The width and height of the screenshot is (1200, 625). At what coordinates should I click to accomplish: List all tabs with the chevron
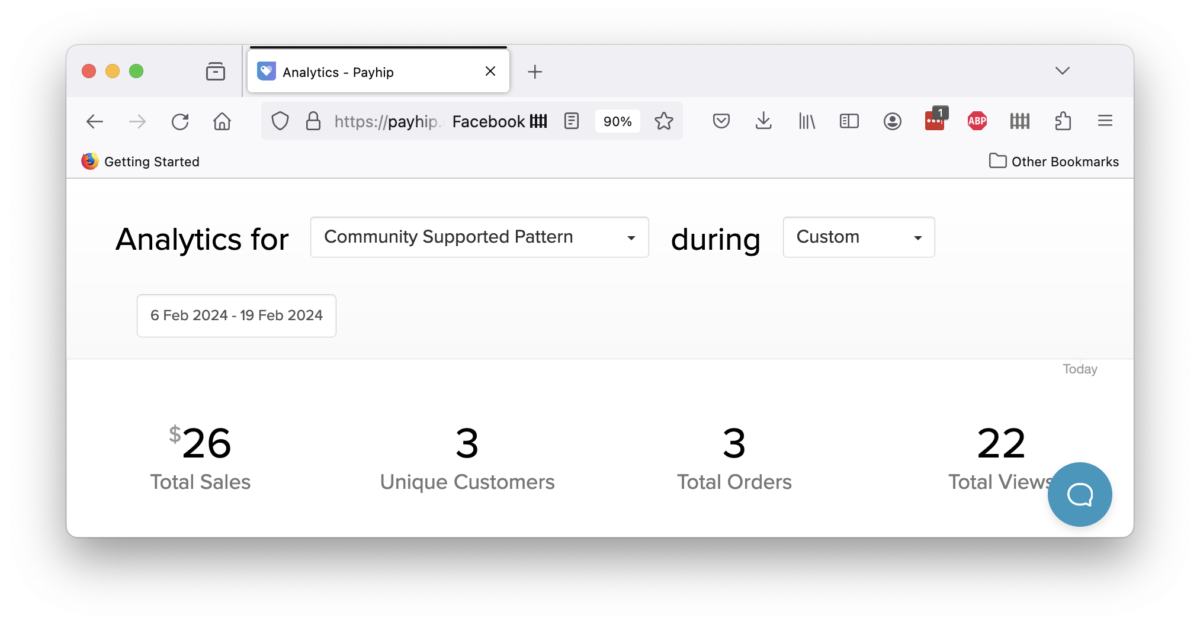point(1062,71)
